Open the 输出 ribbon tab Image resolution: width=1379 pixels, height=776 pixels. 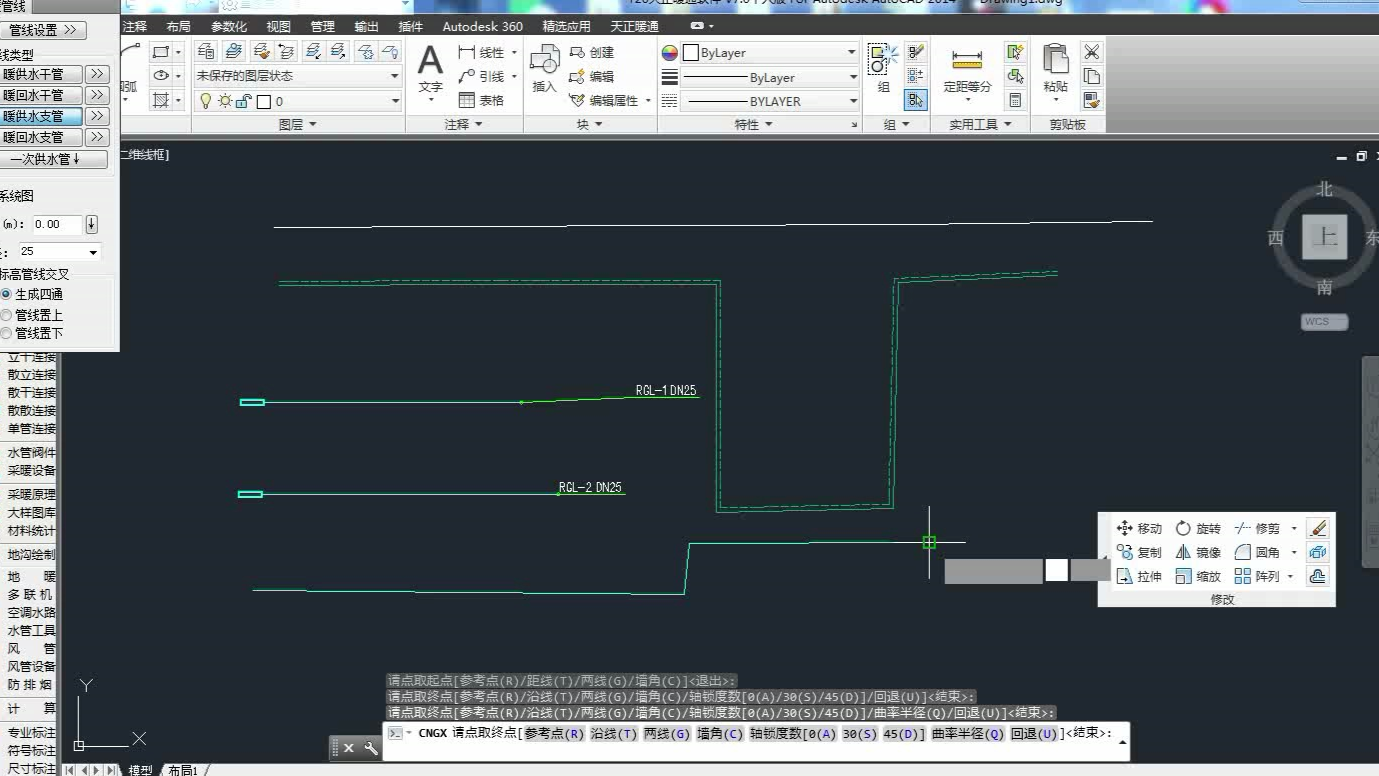pos(367,27)
